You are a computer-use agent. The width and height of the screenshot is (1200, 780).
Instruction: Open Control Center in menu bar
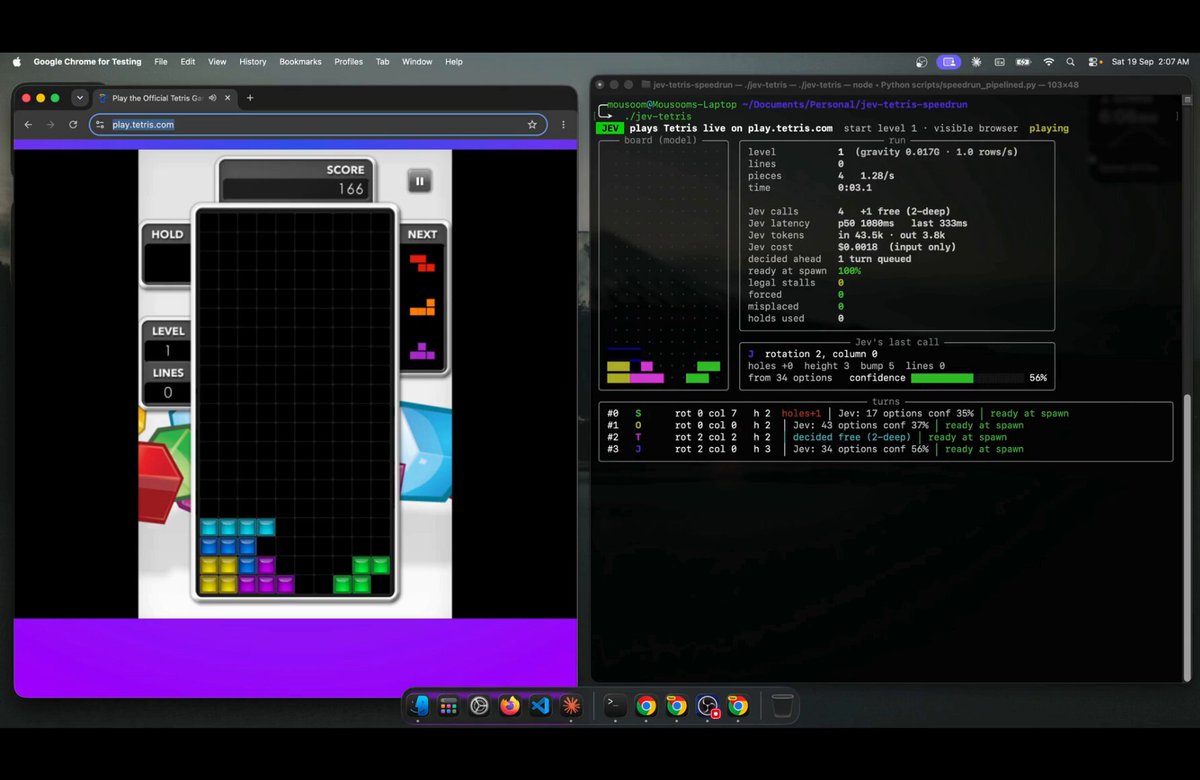coord(1094,62)
